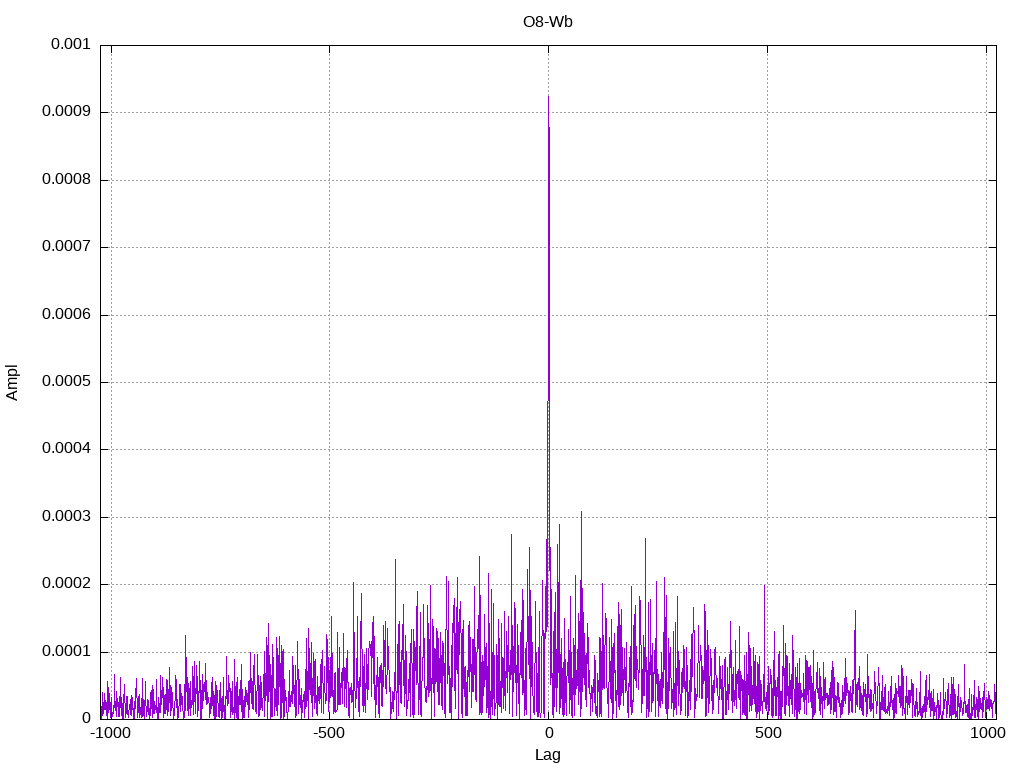Click the 0 tick label on y-axis
This screenshot has height=768, width=1024.
tap(86, 718)
